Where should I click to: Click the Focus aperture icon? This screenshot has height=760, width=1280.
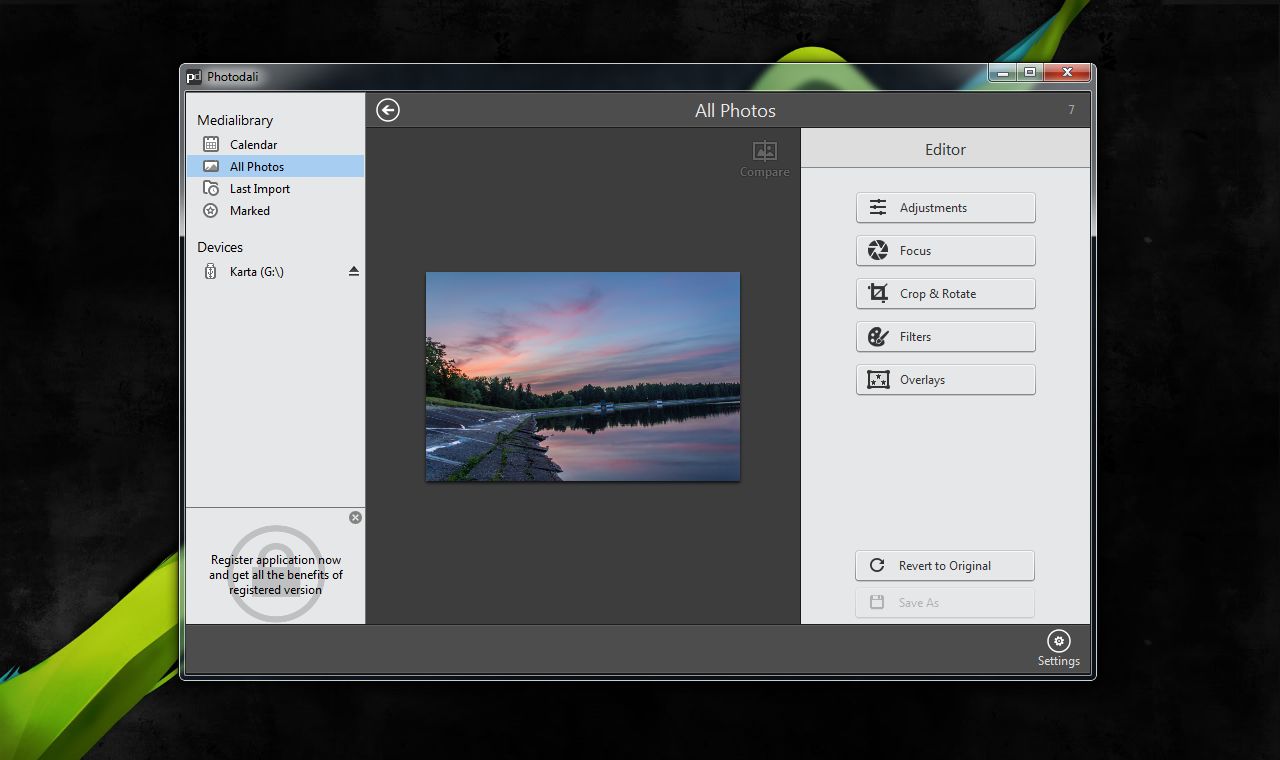click(878, 250)
